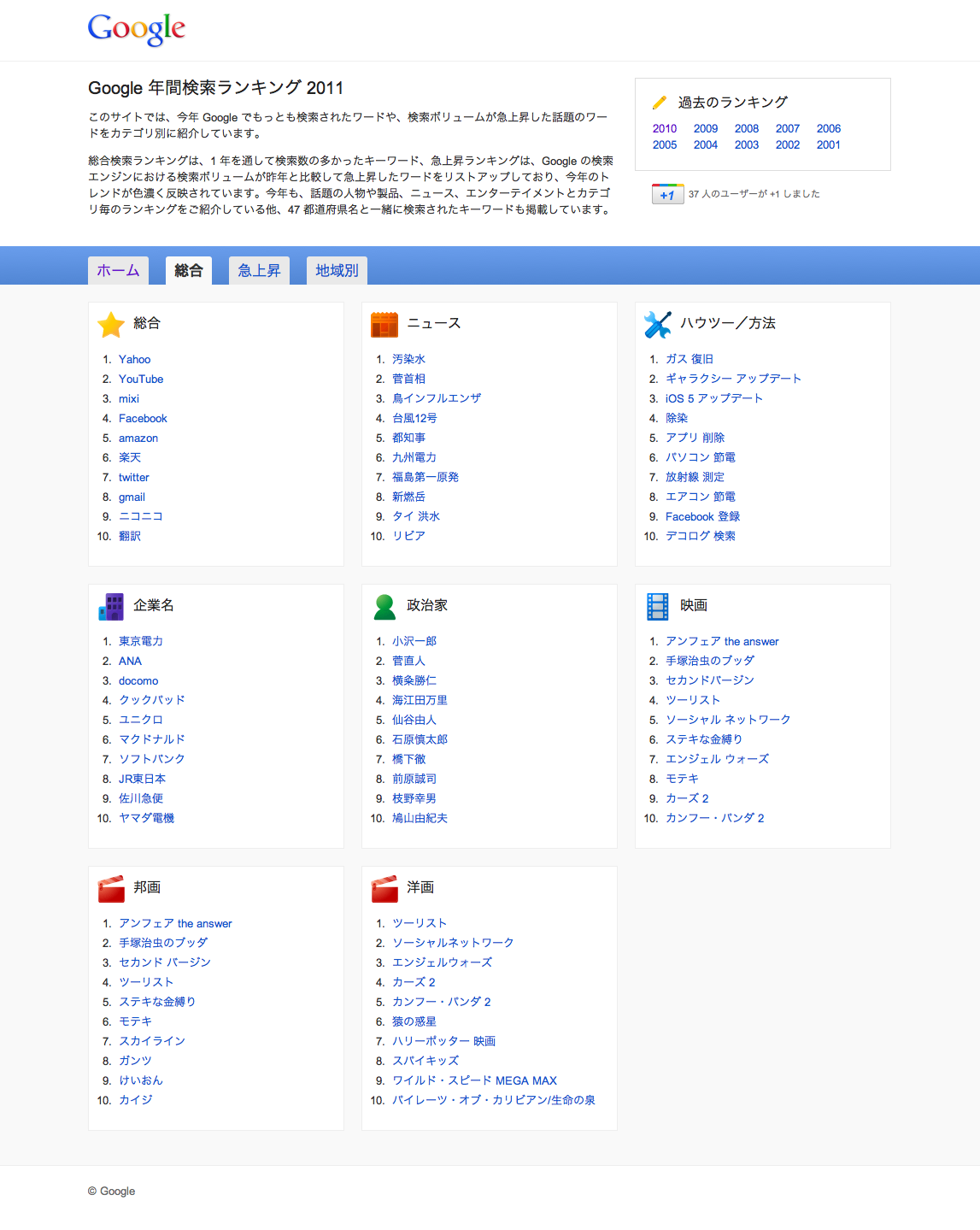Viewport: 980px width, 1230px height.
Task: Click the 鳩山由紀夫 link
Action: [x=420, y=819]
